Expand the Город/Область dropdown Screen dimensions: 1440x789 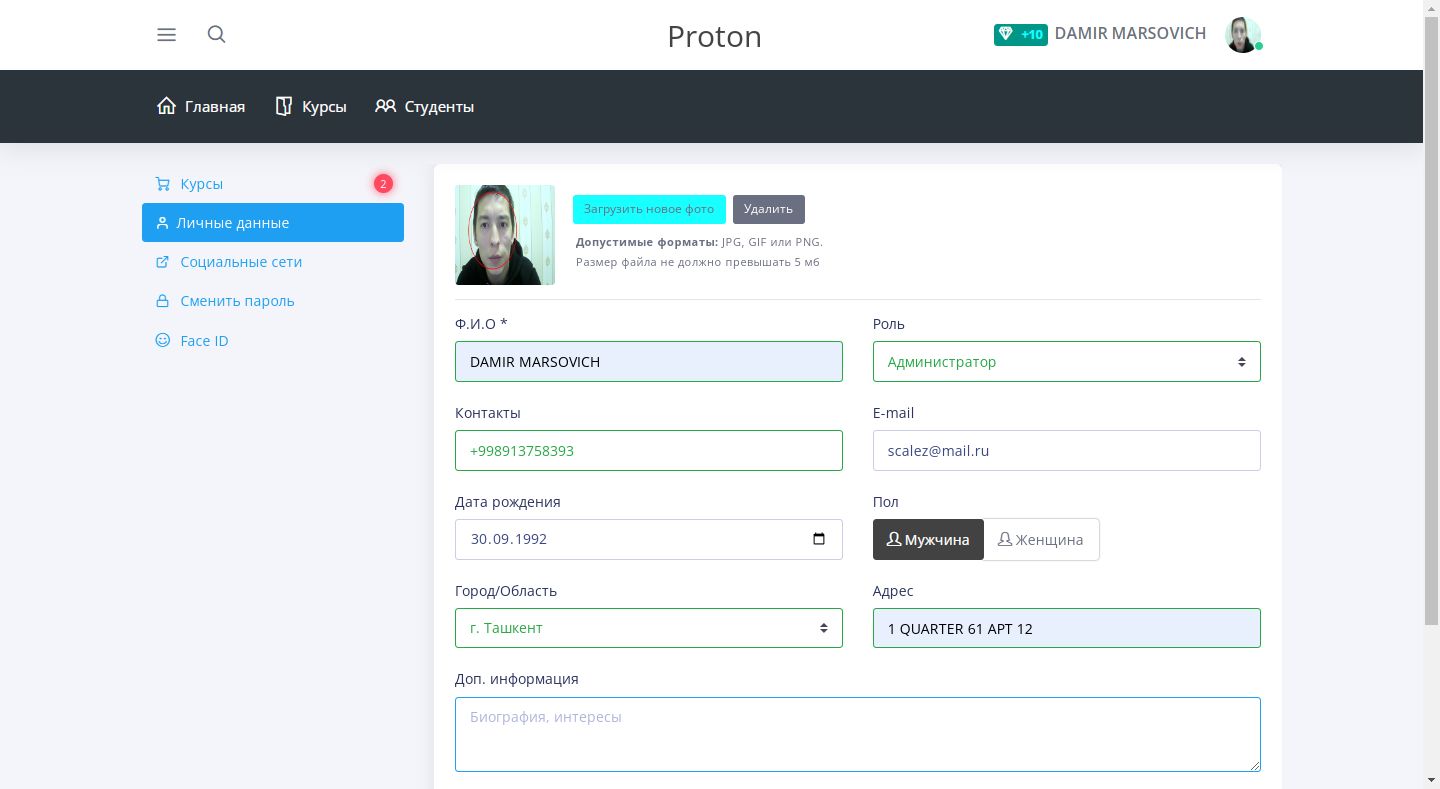point(648,628)
